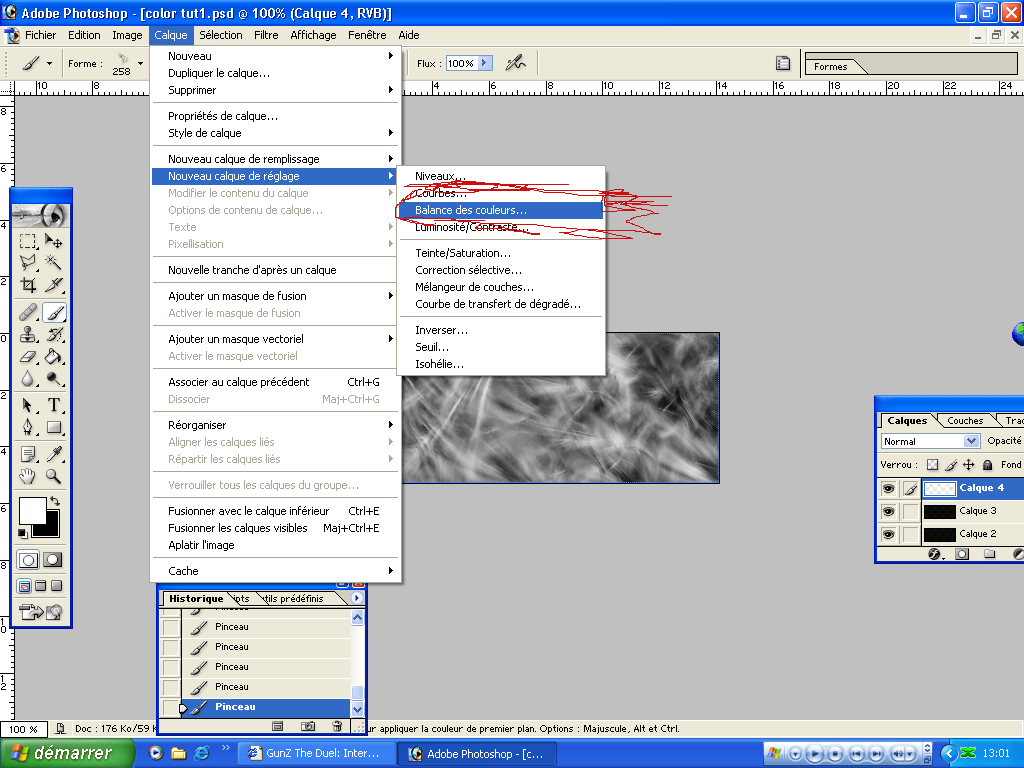Screen dimensions: 1024x768
Task: Toggle visibility of Calque 2 layer
Action: [888, 534]
